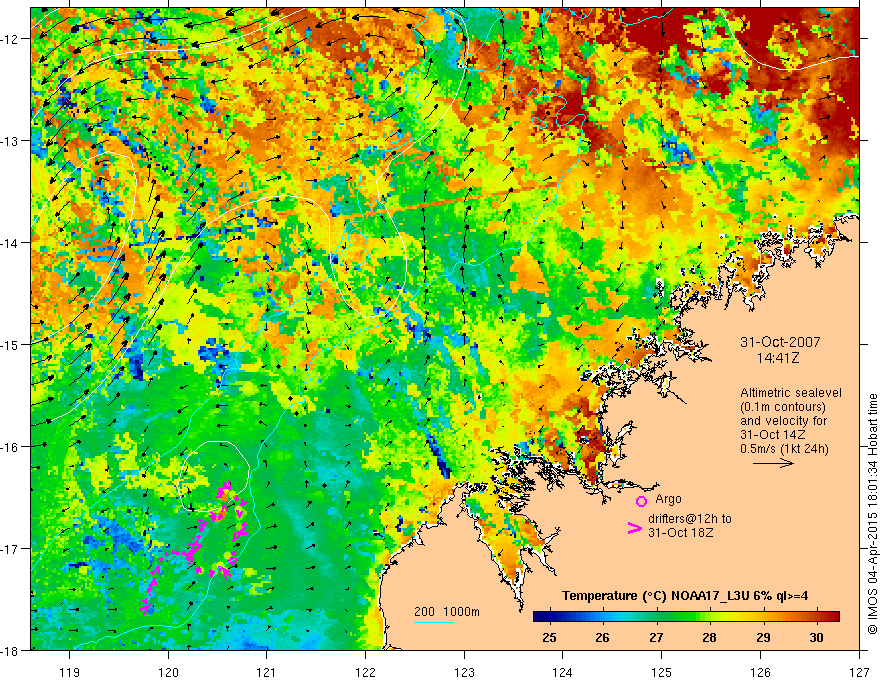
Task: Click the '1000m' depth contour label
Action: pyautogui.click(x=461, y=612)
